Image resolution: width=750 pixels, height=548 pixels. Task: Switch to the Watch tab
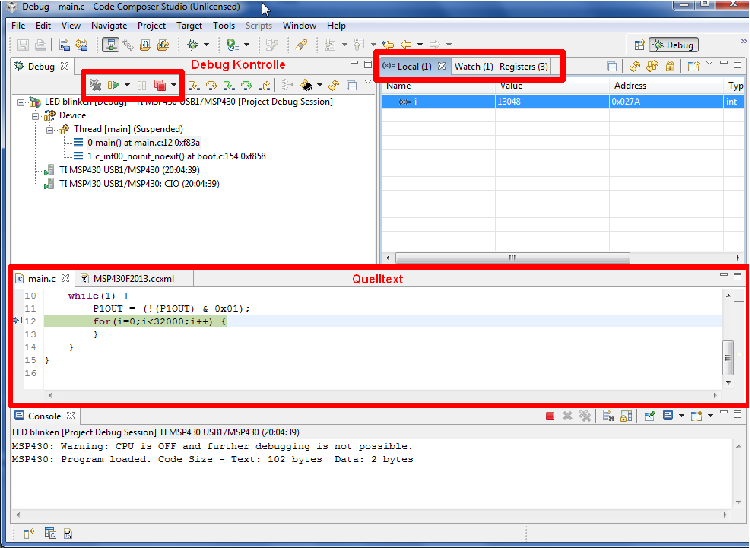tap(474, 66)
